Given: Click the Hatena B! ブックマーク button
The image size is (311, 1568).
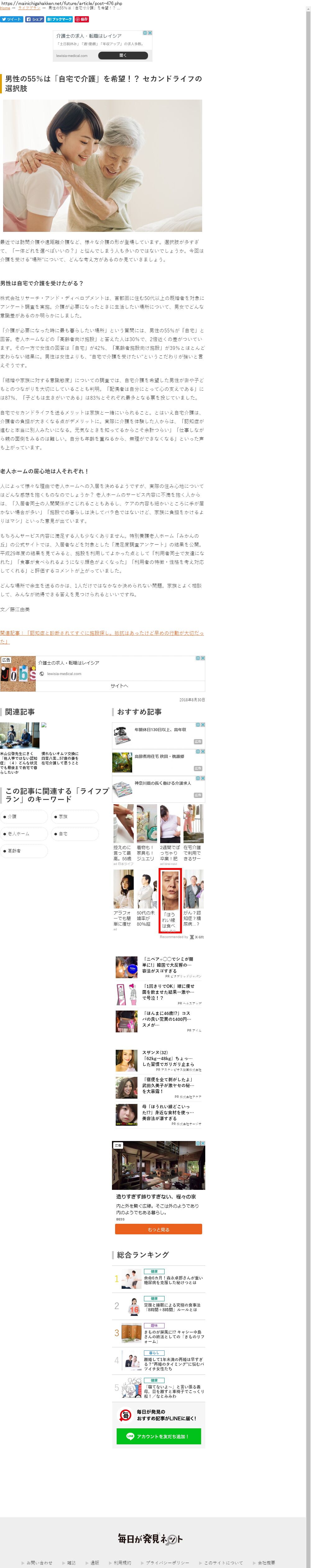Looking at the screenshot, I should click(59, 19).
